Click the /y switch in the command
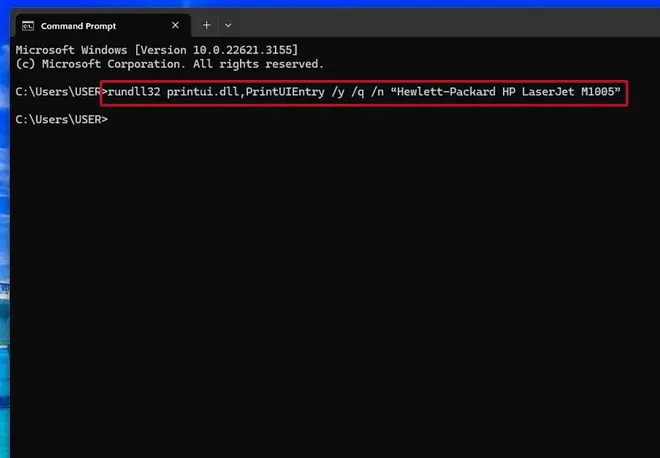The width and height of the screenshot is (660, 458). [x=339, y=92]
